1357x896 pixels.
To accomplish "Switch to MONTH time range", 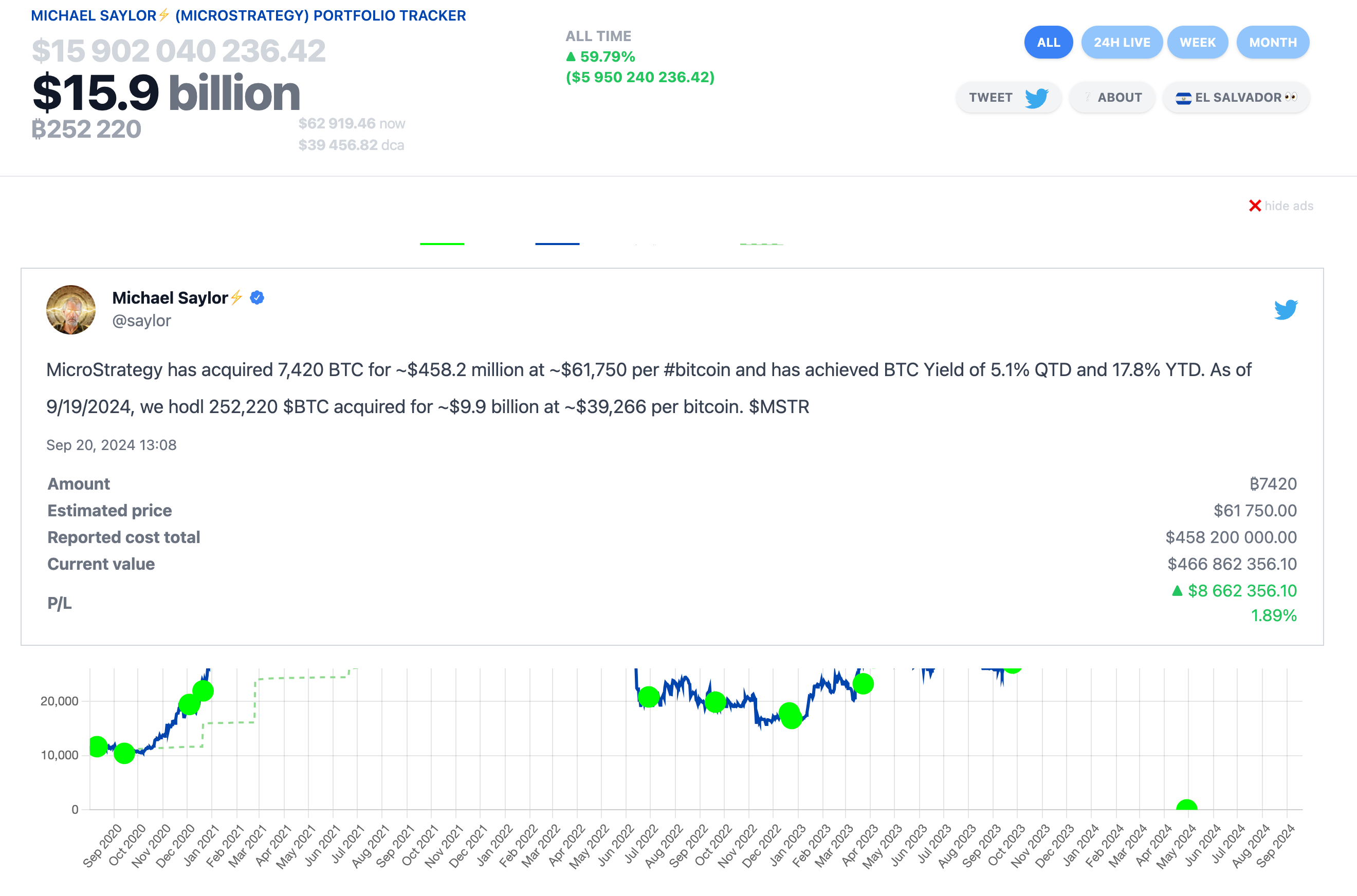I will 1272,42.
